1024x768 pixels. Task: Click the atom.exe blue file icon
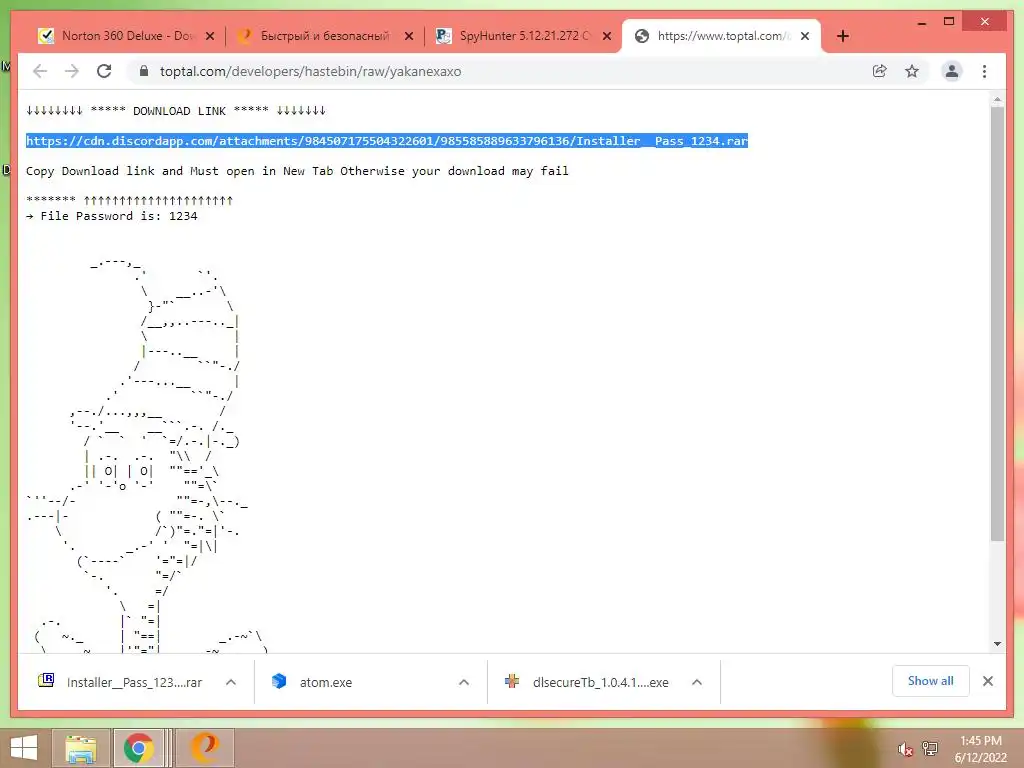pos(279,681)
